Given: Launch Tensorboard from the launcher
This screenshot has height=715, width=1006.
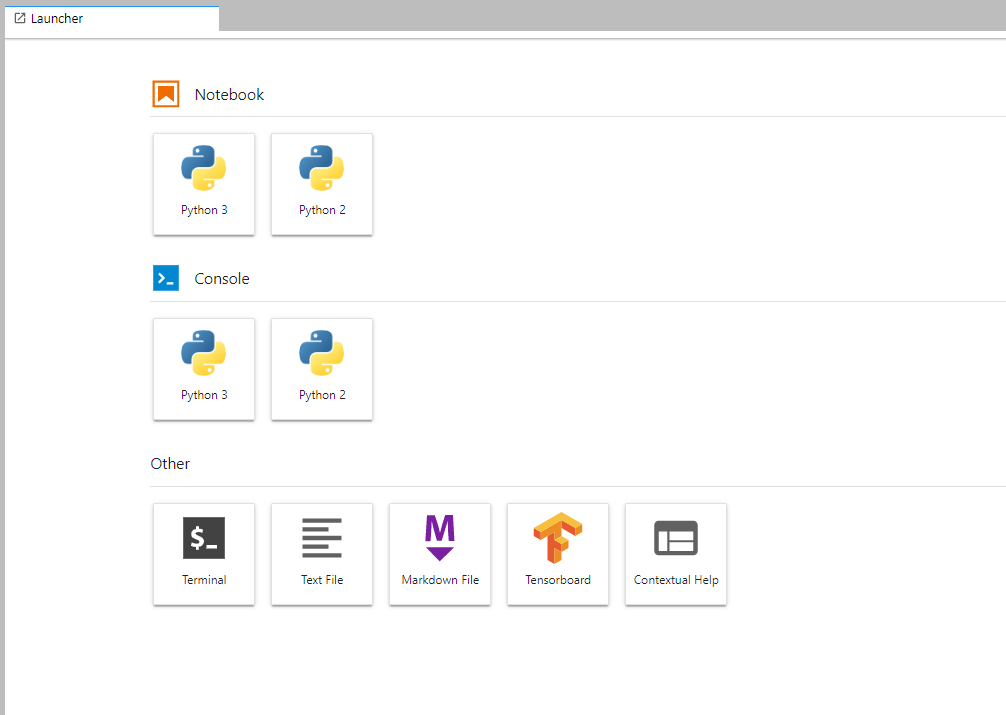Looking at the screenshot, I should pyautogui.click(x=558, y=554).
